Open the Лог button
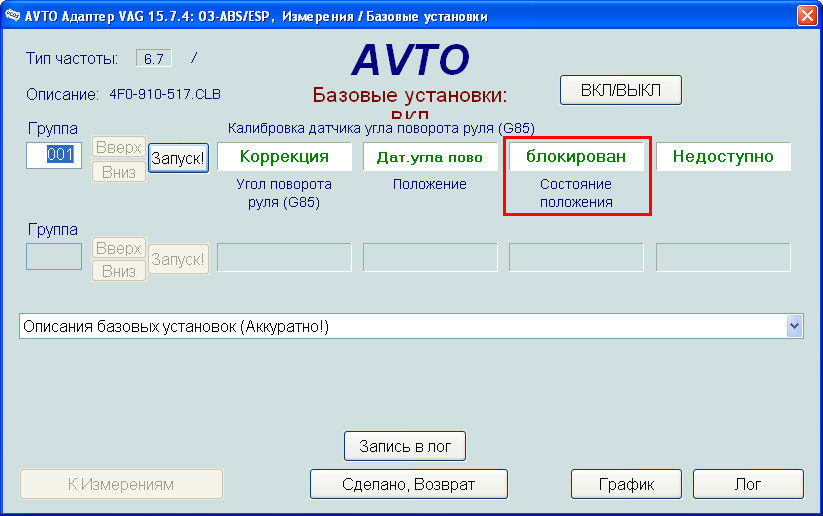This screenshot has width=823, height=516. coord(748,484)
